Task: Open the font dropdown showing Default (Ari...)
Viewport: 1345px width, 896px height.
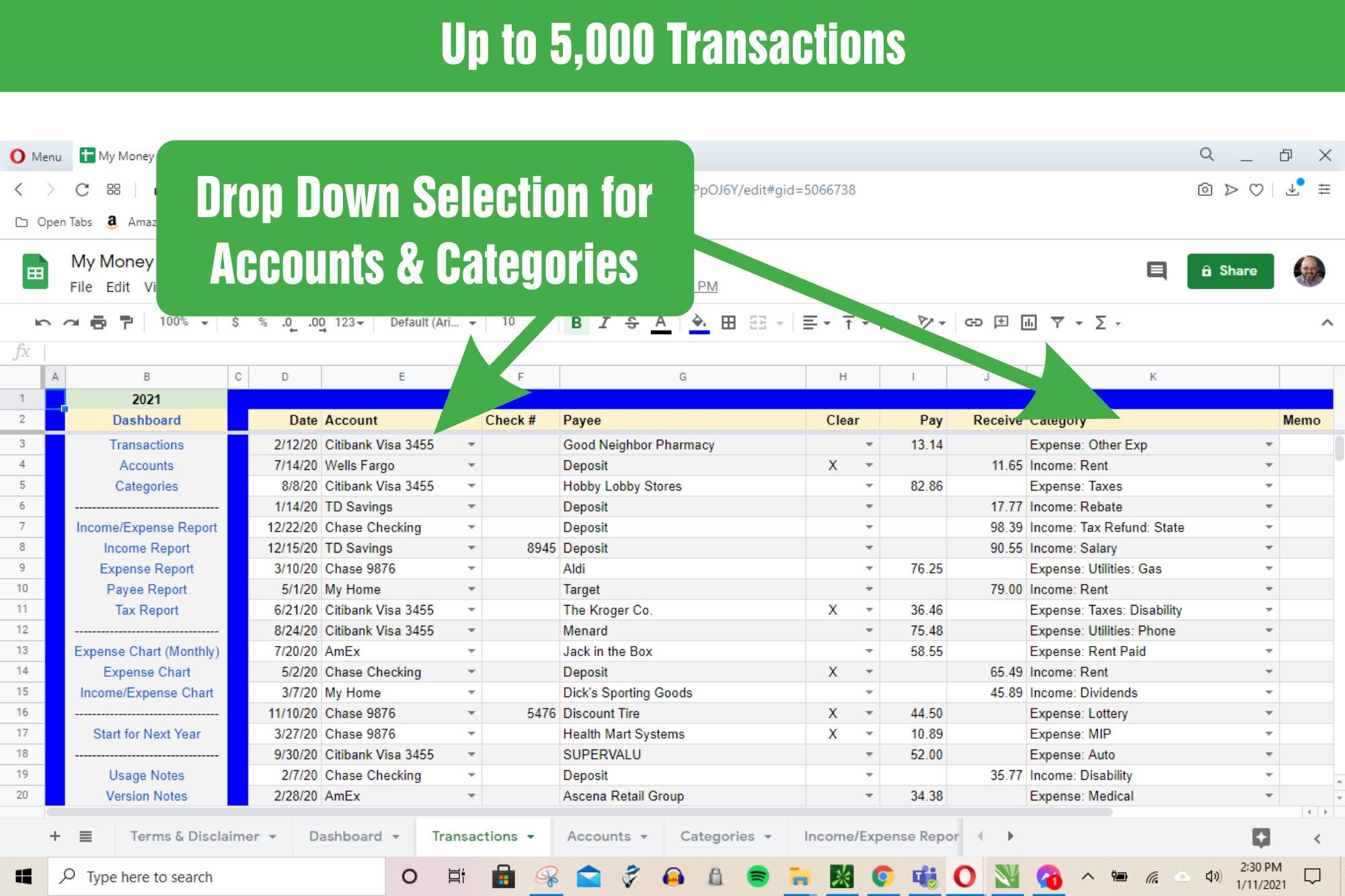Action: 430,322
